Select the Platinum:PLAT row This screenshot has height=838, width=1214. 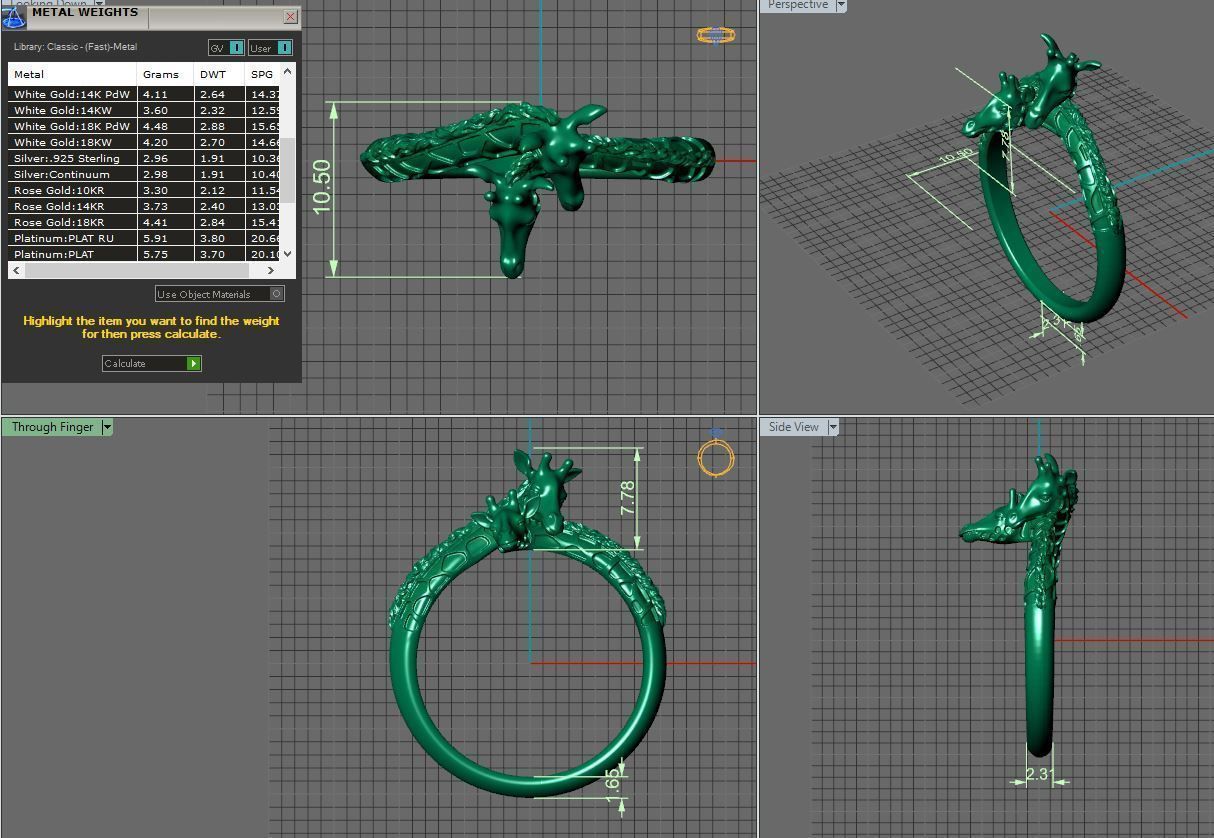coord(144,254)
